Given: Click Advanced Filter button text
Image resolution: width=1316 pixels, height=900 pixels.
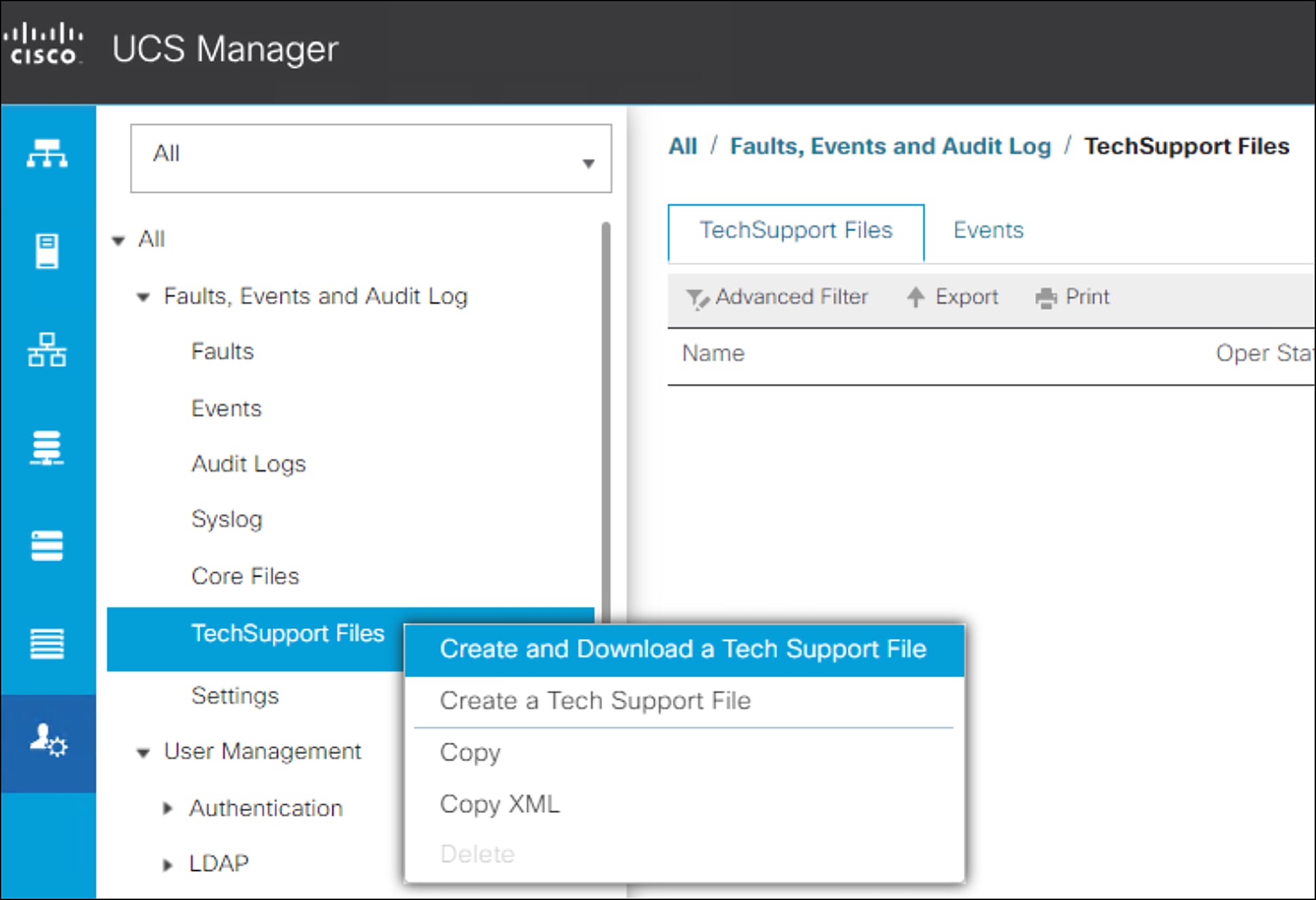Looking at the screenshot, I should (x=792, y=297).
